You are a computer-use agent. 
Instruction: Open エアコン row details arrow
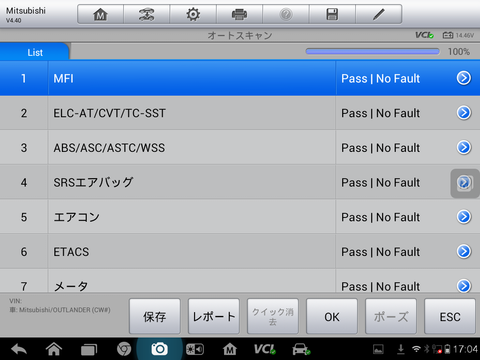tap(464, 217)
